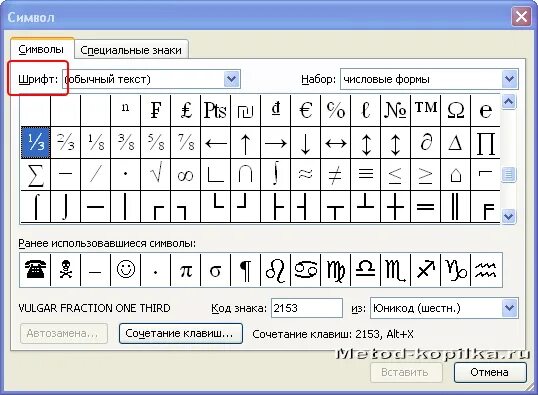Pick the intersection ∩ symbol
538x395 pixels.
click(246, 175)
